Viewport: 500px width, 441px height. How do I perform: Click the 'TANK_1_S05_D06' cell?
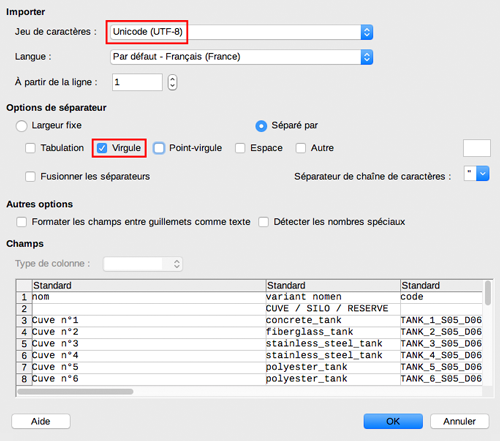click(x=441, y=320)
